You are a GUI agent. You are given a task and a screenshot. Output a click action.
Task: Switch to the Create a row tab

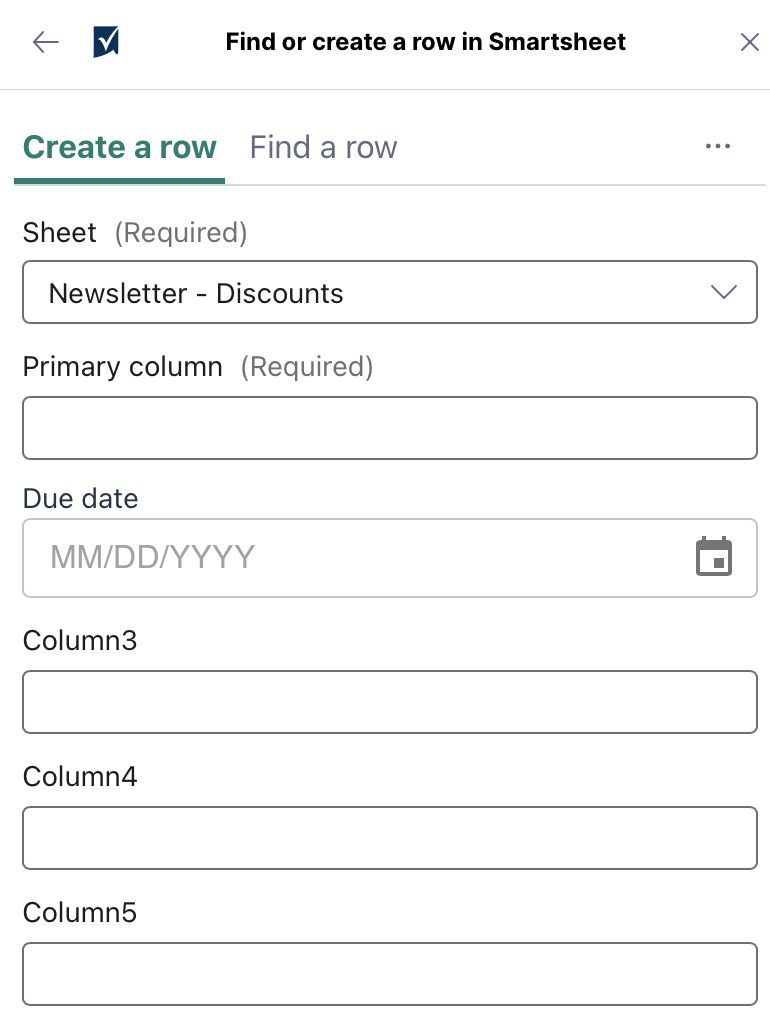[x=120, y=147]
